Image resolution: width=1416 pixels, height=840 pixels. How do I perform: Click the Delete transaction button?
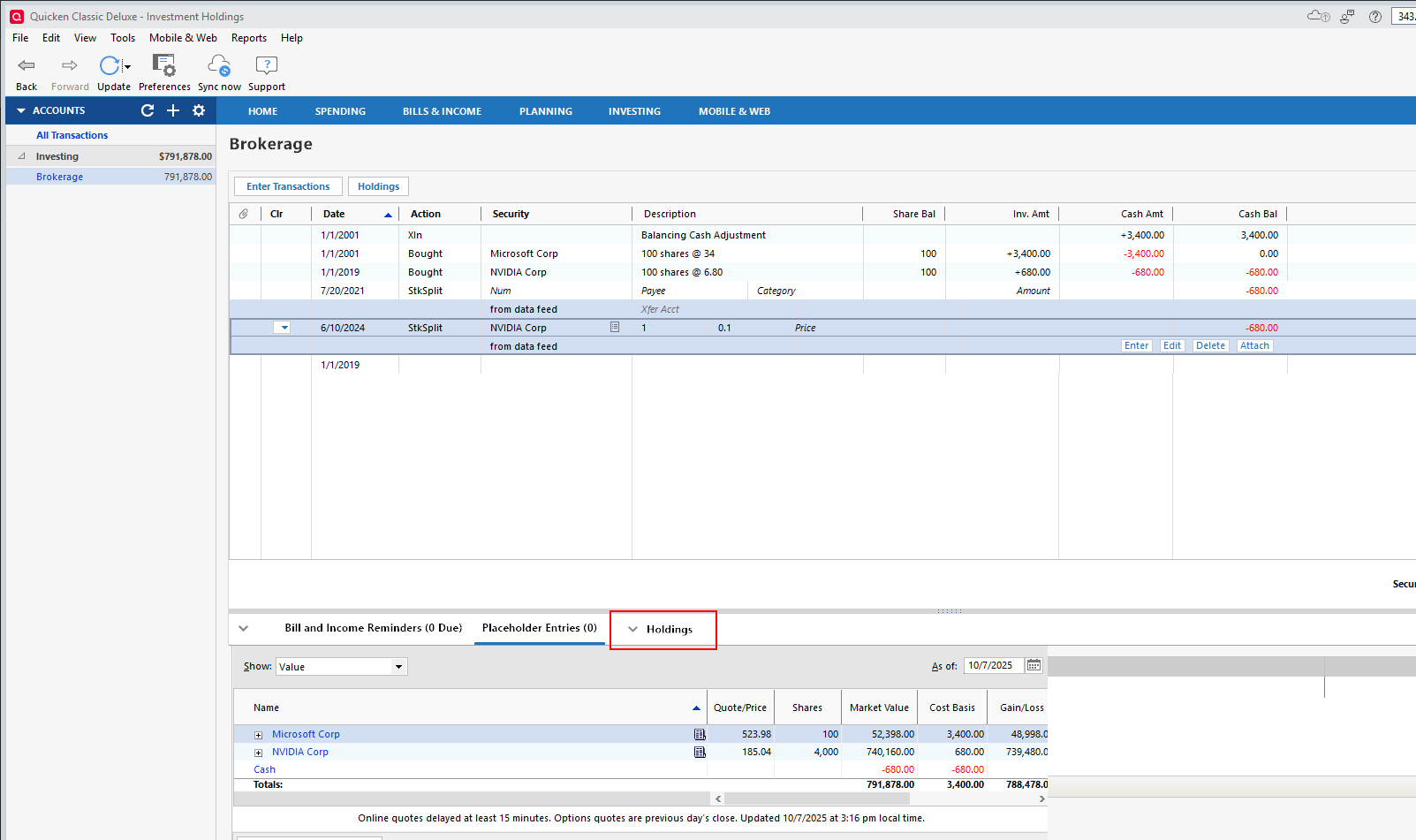tap(1210, 346)
